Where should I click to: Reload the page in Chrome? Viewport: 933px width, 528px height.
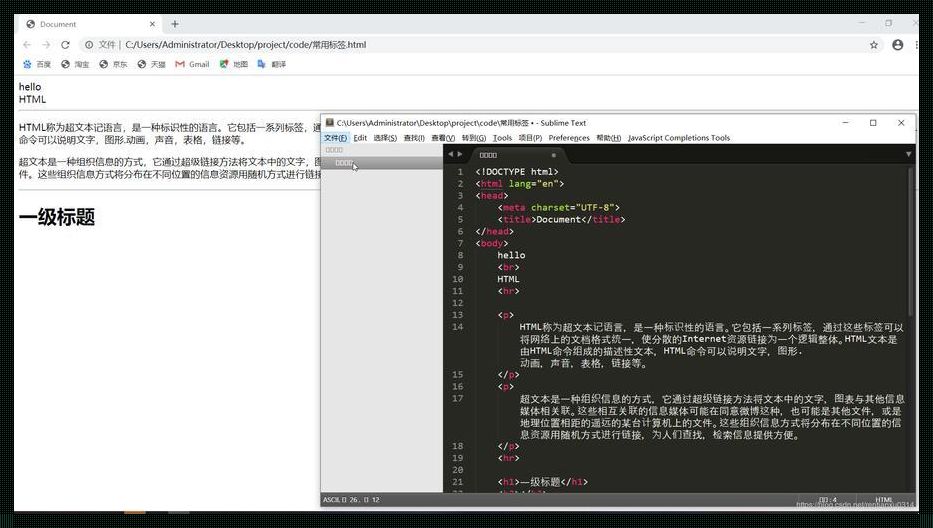click(x=65, y=45)
